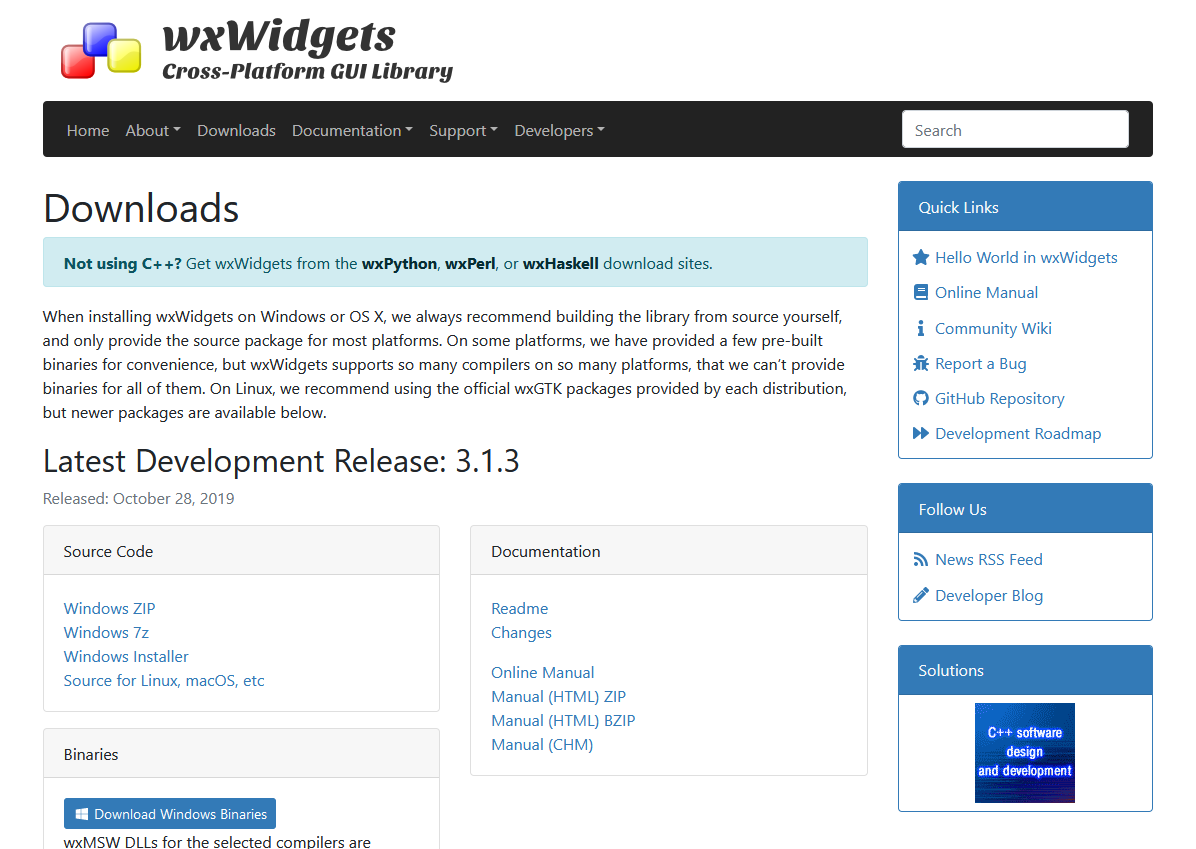Expand the About dropdown menu

coord(153,130)
